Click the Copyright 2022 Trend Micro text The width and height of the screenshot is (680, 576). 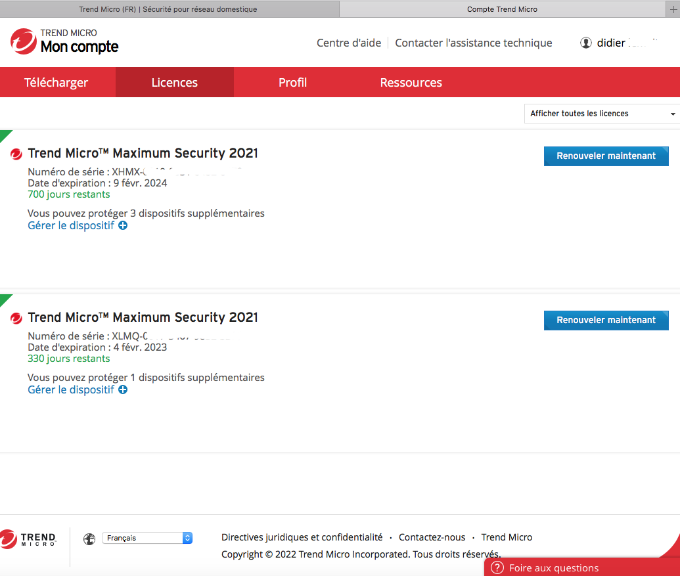(x=361, y=554)
